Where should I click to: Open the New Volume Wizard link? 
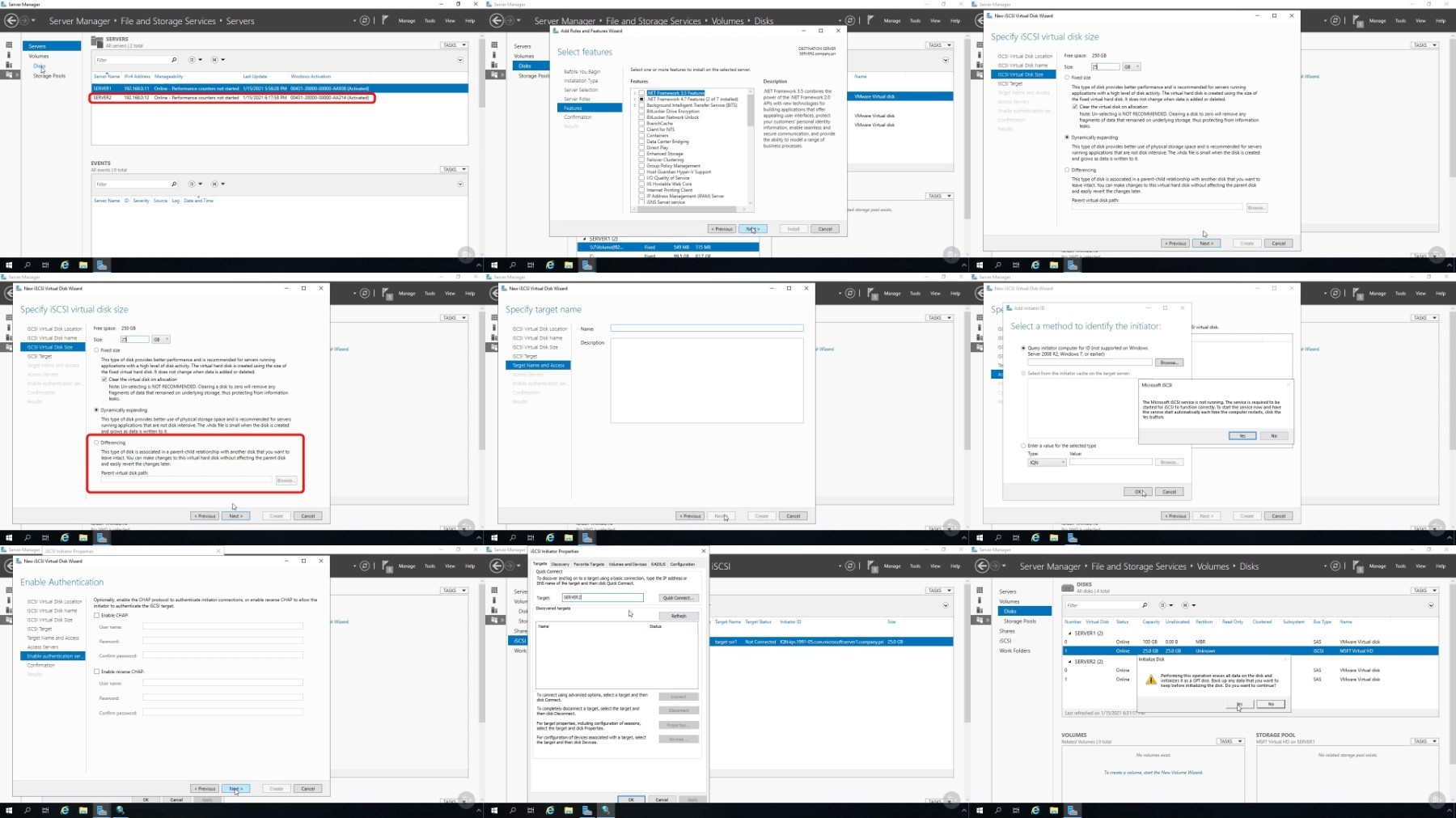pyautogui.click(x=1153, y=772)
